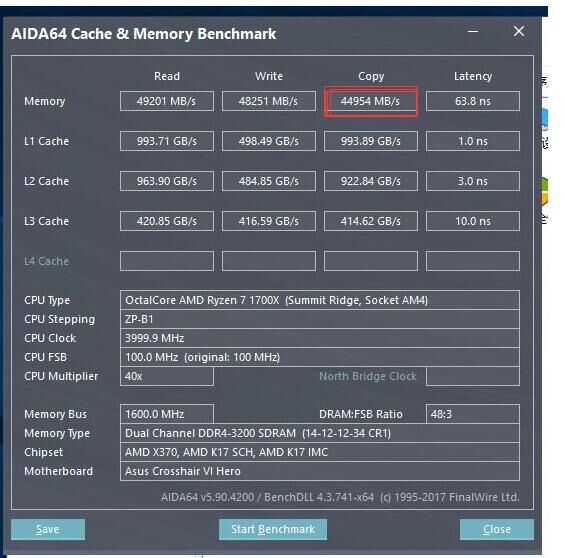565x558 pixels.
Task: Click the Motherboard label
Action: point(58,471)
